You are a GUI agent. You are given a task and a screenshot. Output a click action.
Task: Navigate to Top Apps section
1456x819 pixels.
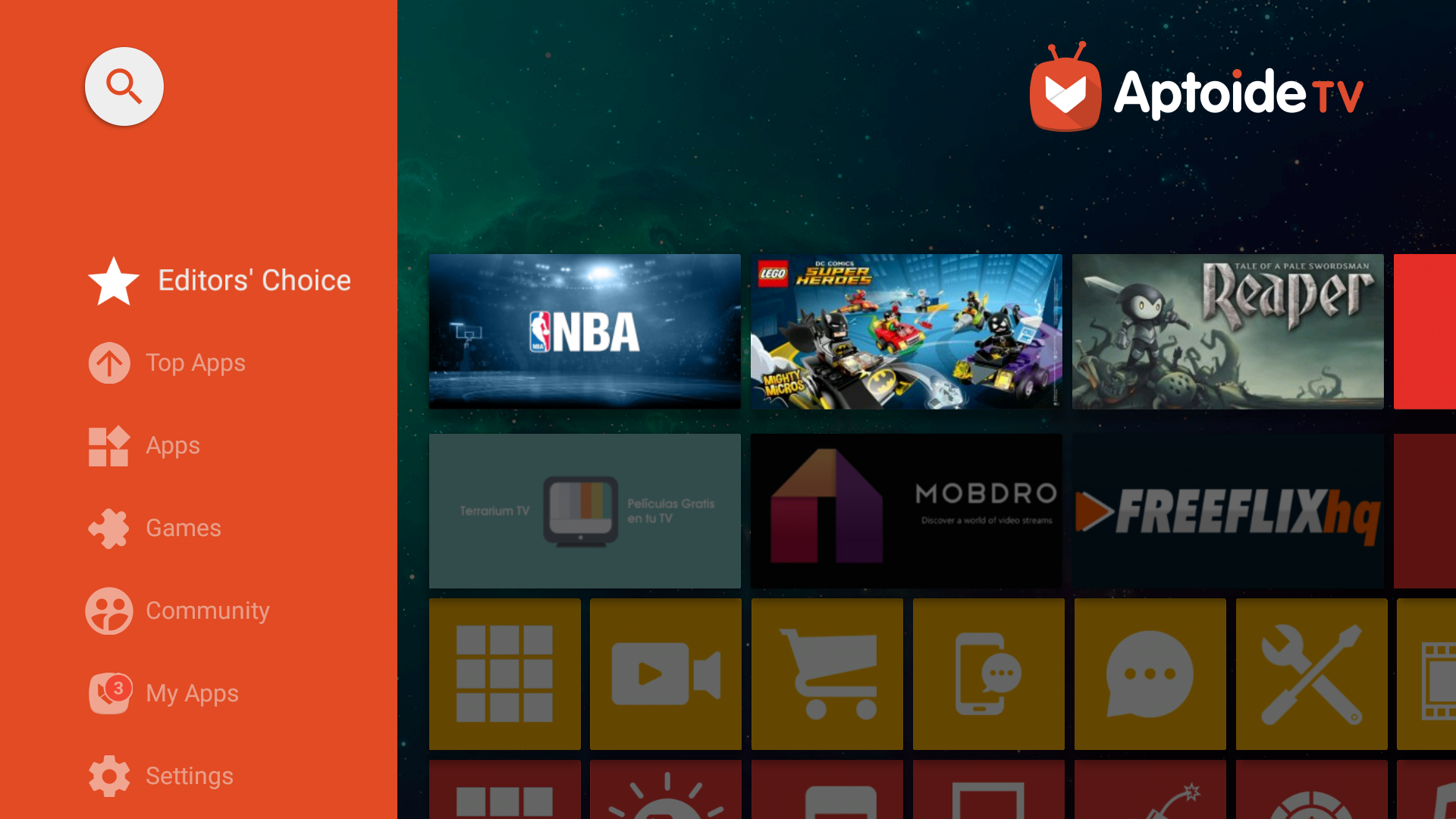[195, 362]
